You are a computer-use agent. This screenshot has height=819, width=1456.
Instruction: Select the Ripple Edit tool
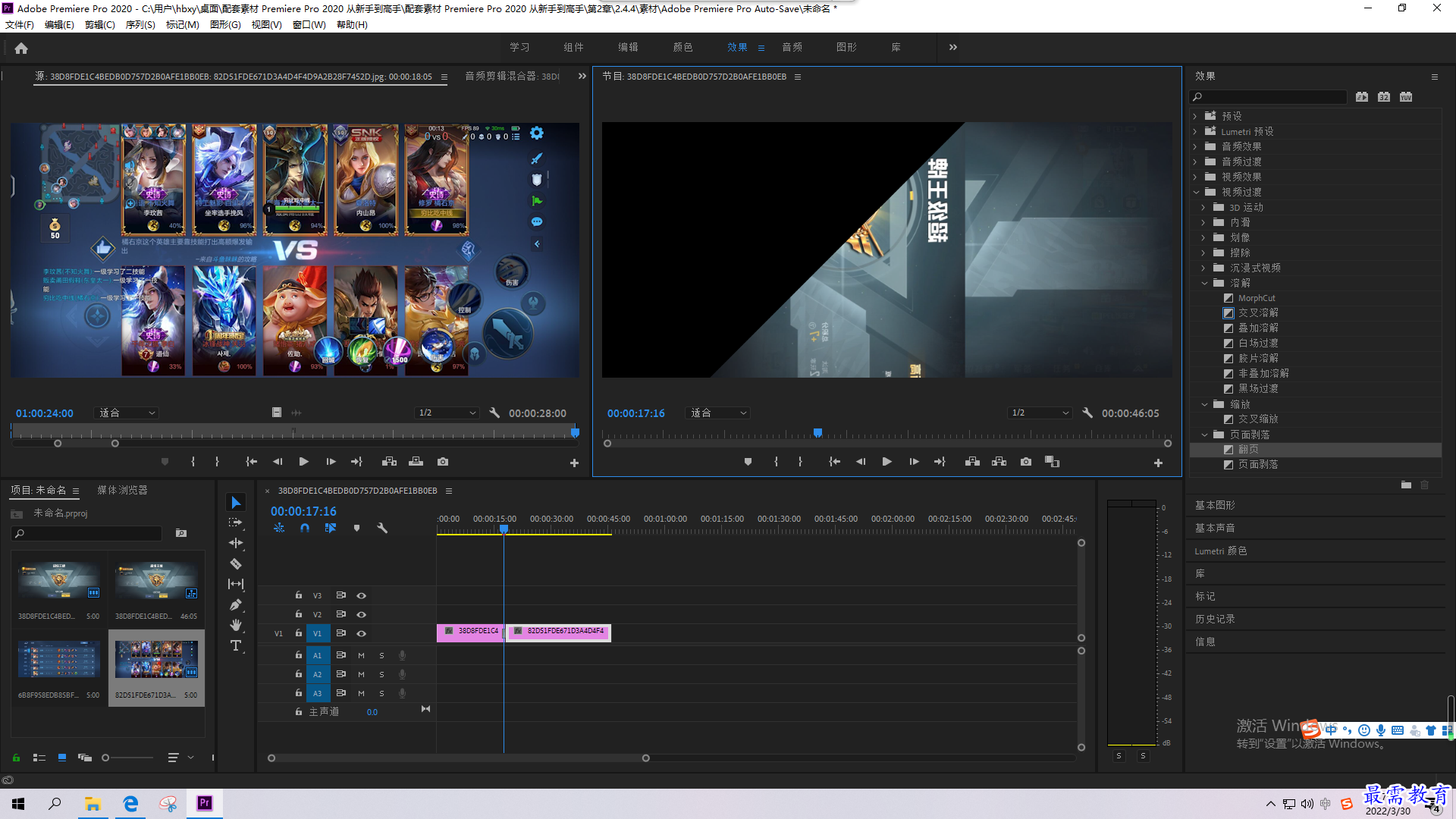point(236,543)
